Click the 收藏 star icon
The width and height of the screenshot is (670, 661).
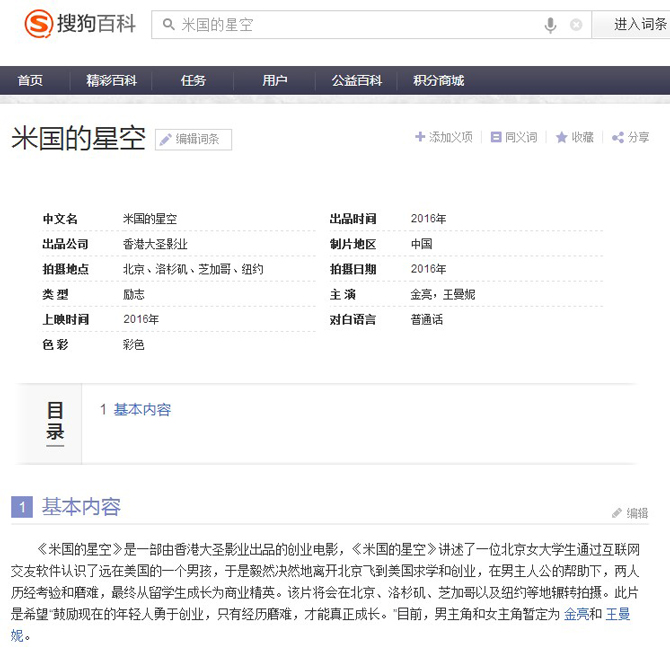click(562, 137)
